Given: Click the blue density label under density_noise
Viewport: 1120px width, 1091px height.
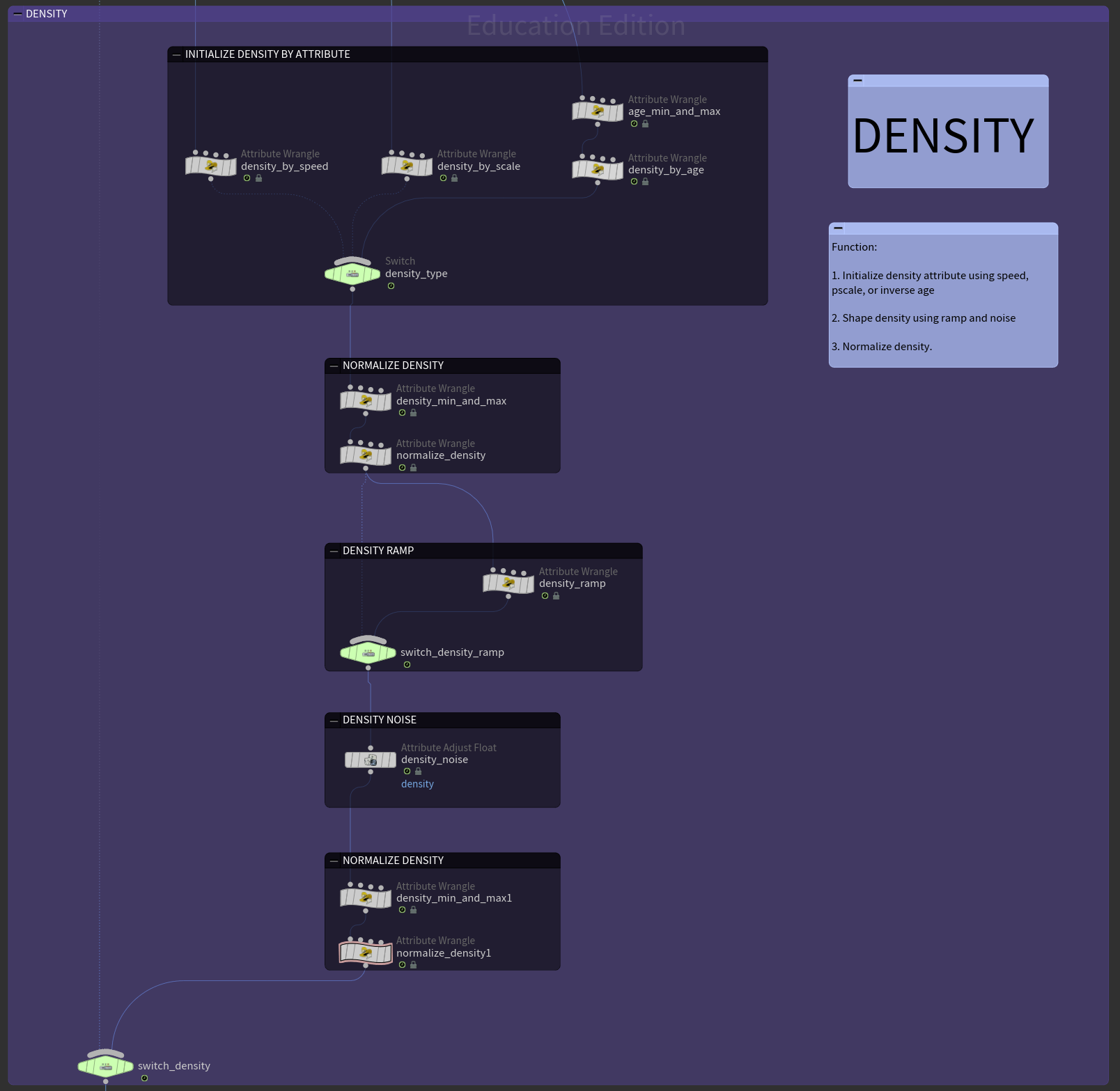Looking at the screenshot, I should point(417,784).
